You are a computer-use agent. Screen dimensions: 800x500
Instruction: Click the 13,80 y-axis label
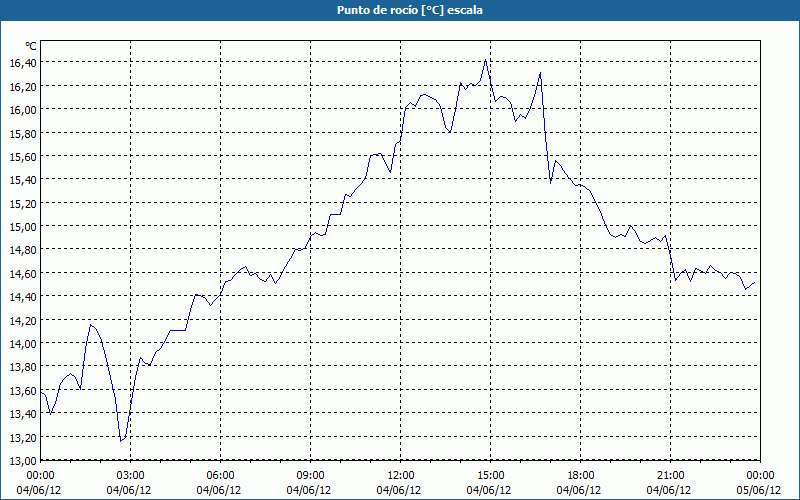[x=23, y=367]
